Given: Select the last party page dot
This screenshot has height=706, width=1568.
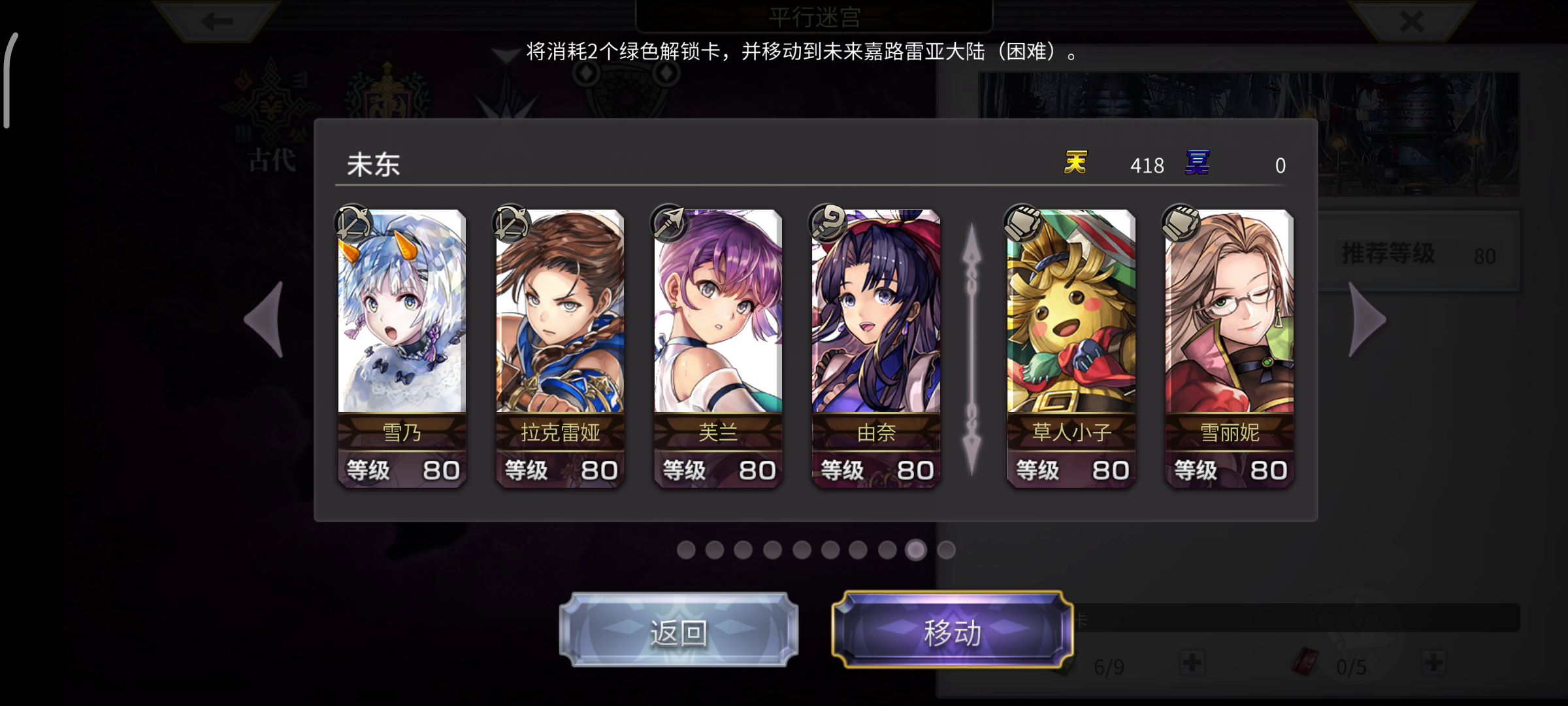Looking at the screenshot, I should click(946, 550).
